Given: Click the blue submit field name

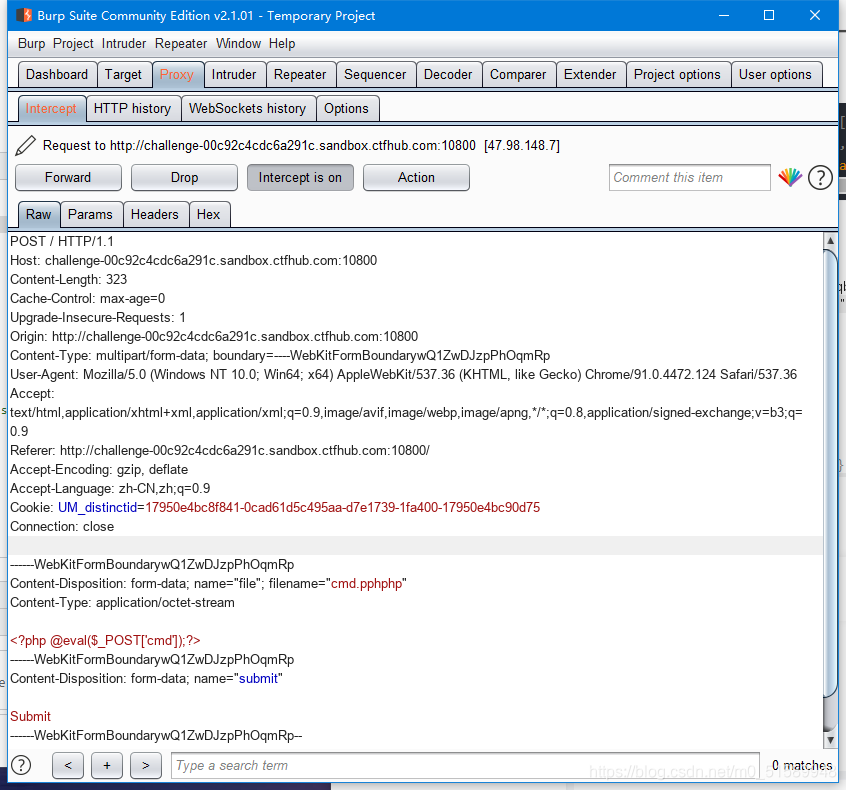Looking at the screenshot, I should [258, 679].
